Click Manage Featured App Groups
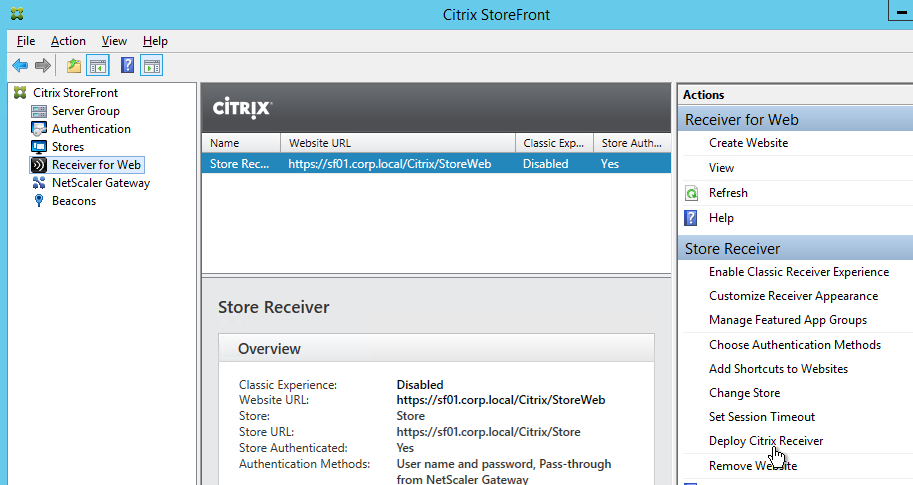The width and height of the screenshot is (913, 485). (788, 320)
